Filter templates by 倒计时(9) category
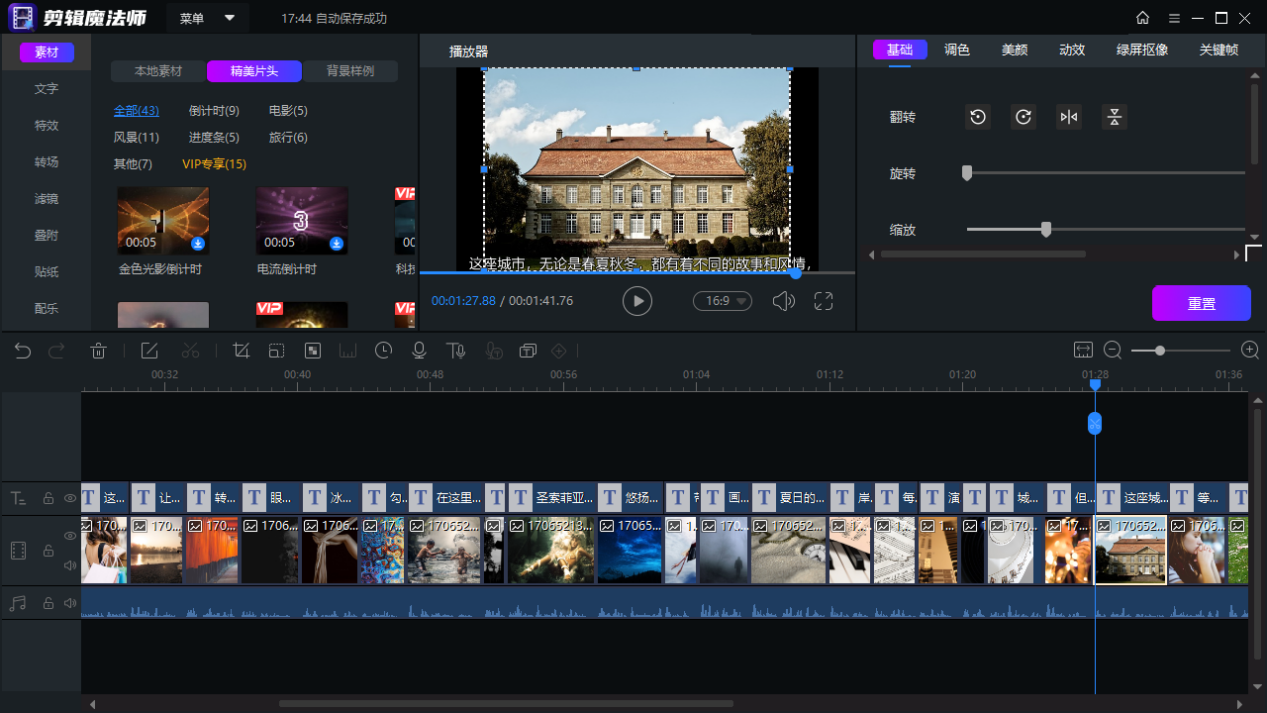Viewport: 1267px width, 713px height. click(x=214, y=111)
